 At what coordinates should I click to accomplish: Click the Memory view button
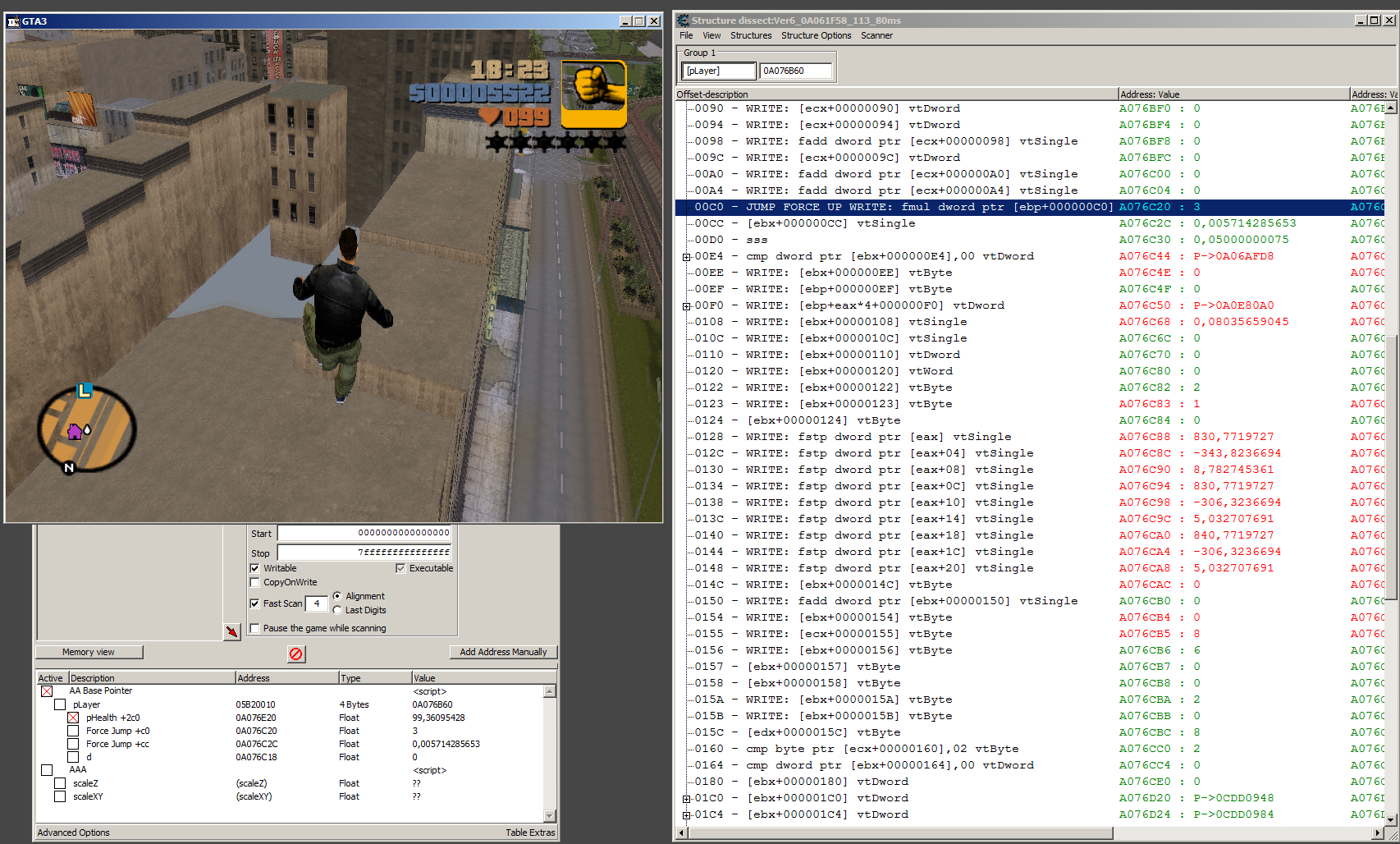[89, 652]
